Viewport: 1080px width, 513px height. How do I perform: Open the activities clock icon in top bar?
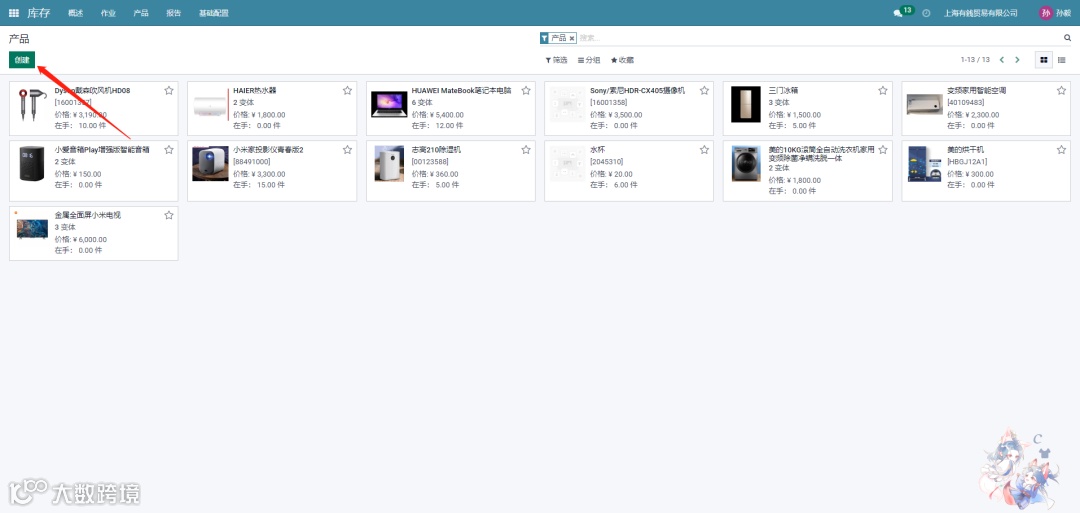(926, 13)
